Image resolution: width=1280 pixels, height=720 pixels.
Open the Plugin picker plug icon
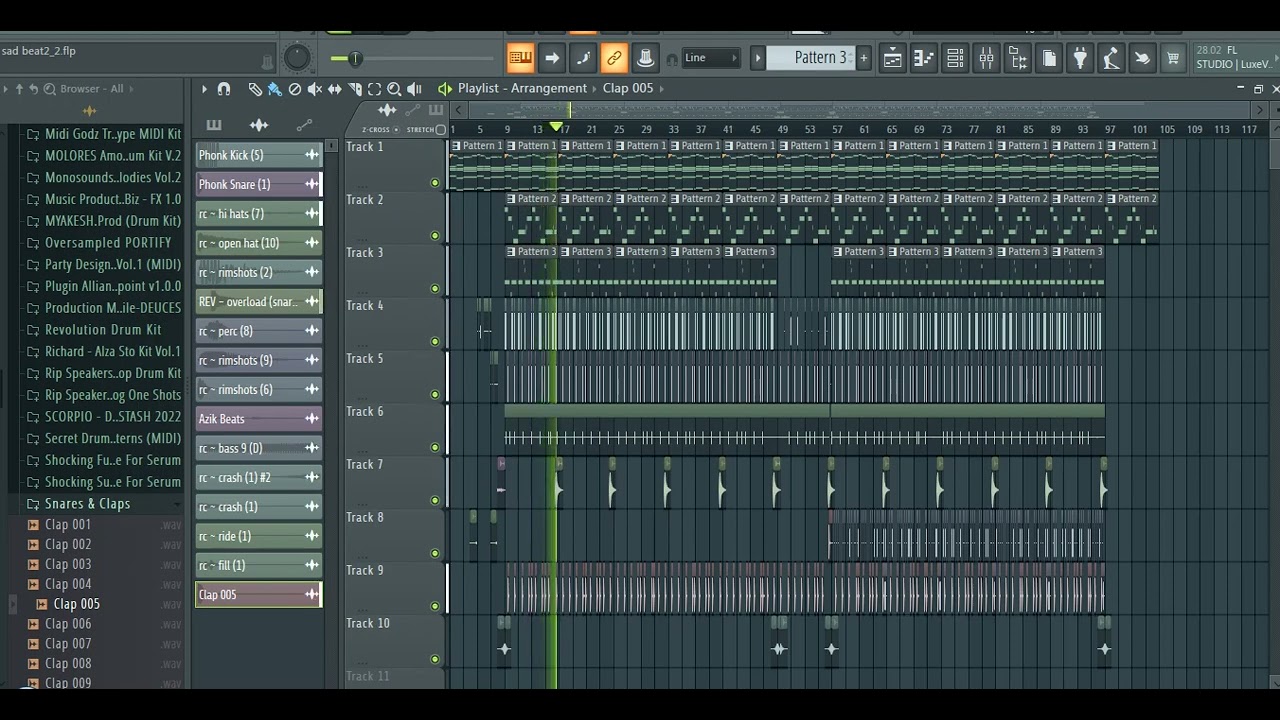1080,58
